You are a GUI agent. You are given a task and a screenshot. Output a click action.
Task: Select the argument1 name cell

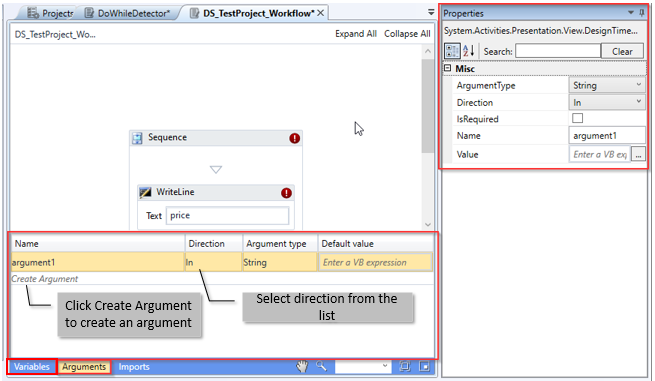[x=98, y=262]
